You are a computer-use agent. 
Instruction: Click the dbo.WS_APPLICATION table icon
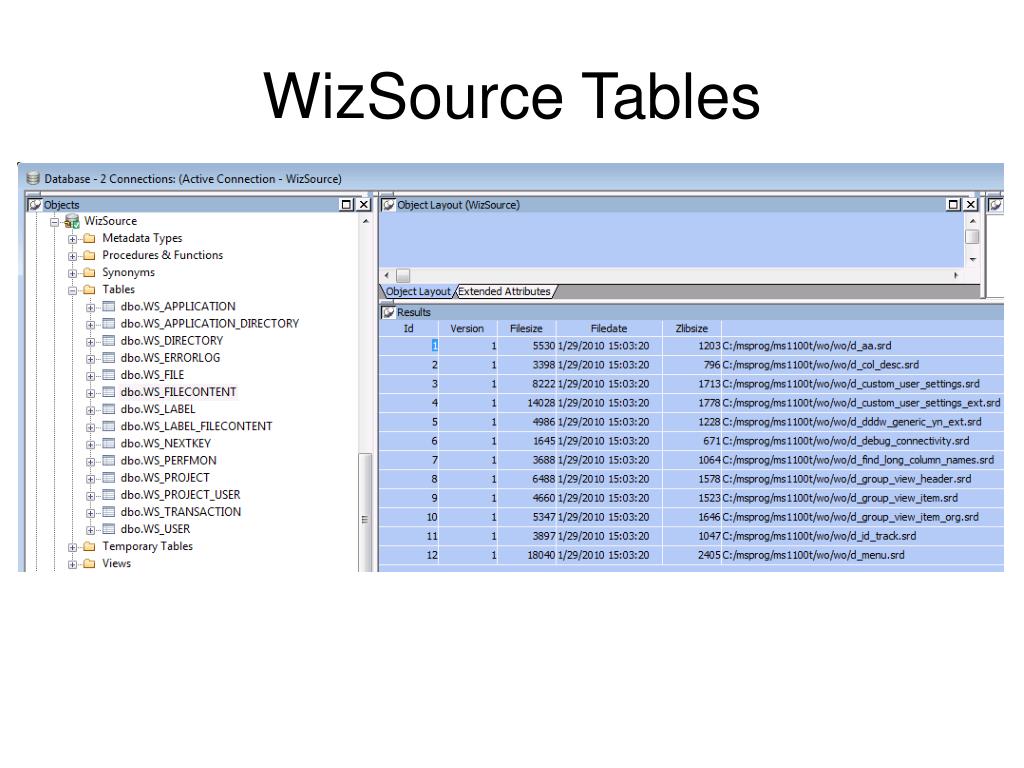tap(108, 306)
